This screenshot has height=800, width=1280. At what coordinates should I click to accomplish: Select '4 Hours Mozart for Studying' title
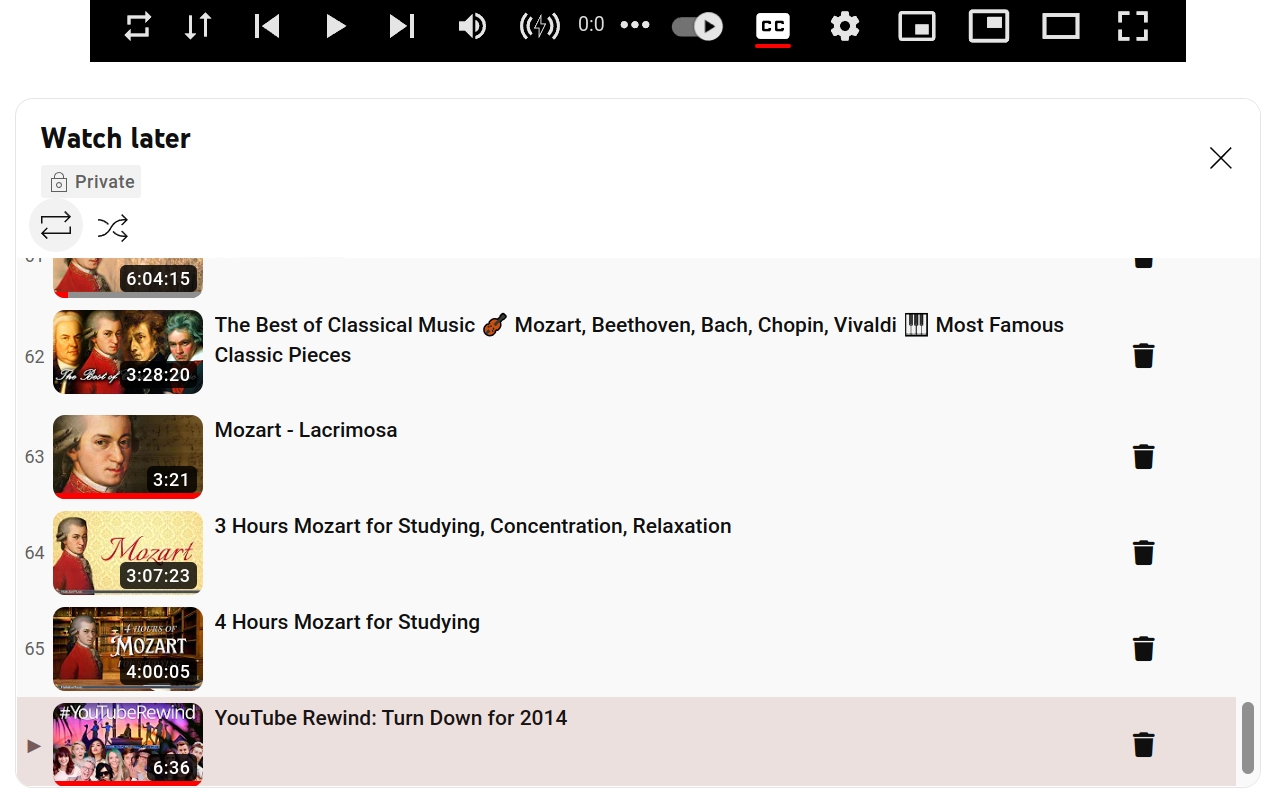pos(347,622)
